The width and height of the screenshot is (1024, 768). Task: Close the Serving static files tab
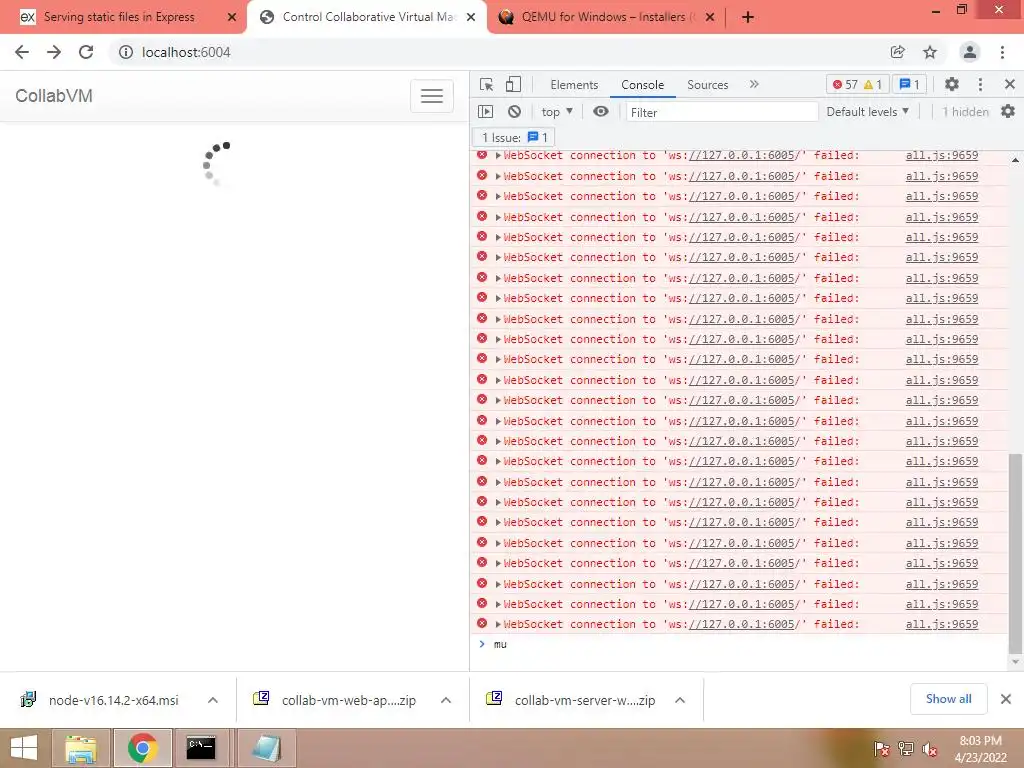[232, 17]
